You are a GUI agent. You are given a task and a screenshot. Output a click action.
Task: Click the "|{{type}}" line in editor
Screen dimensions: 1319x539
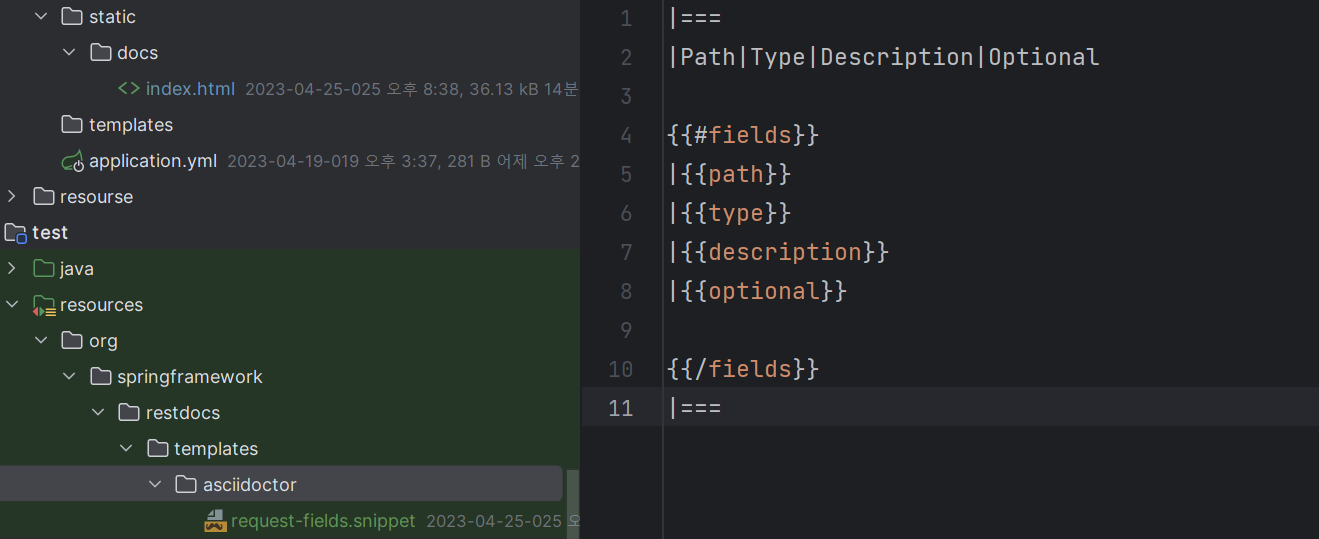pos(729,213)
